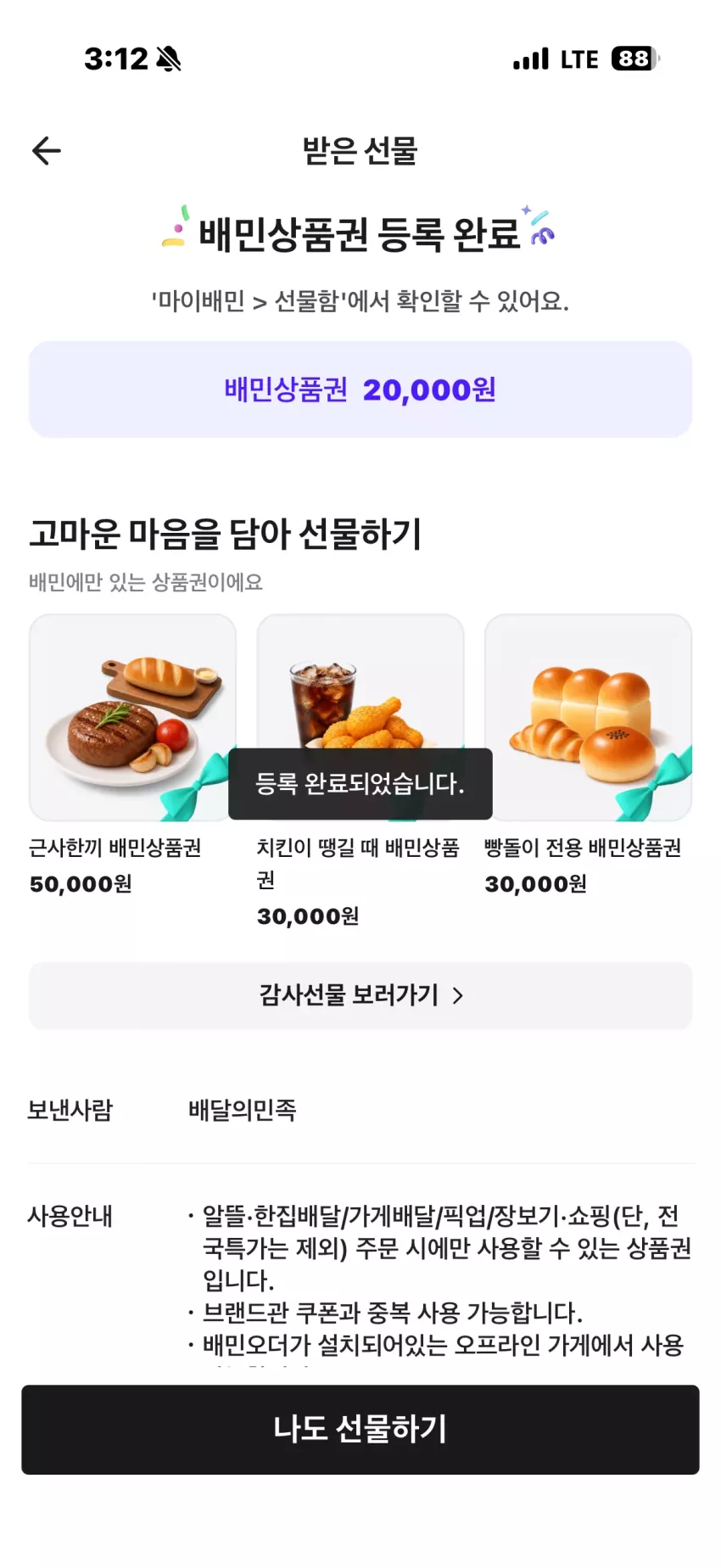Tap the back arrow icon
This screenshot has height=1568, width=721.
coord(47,151)
